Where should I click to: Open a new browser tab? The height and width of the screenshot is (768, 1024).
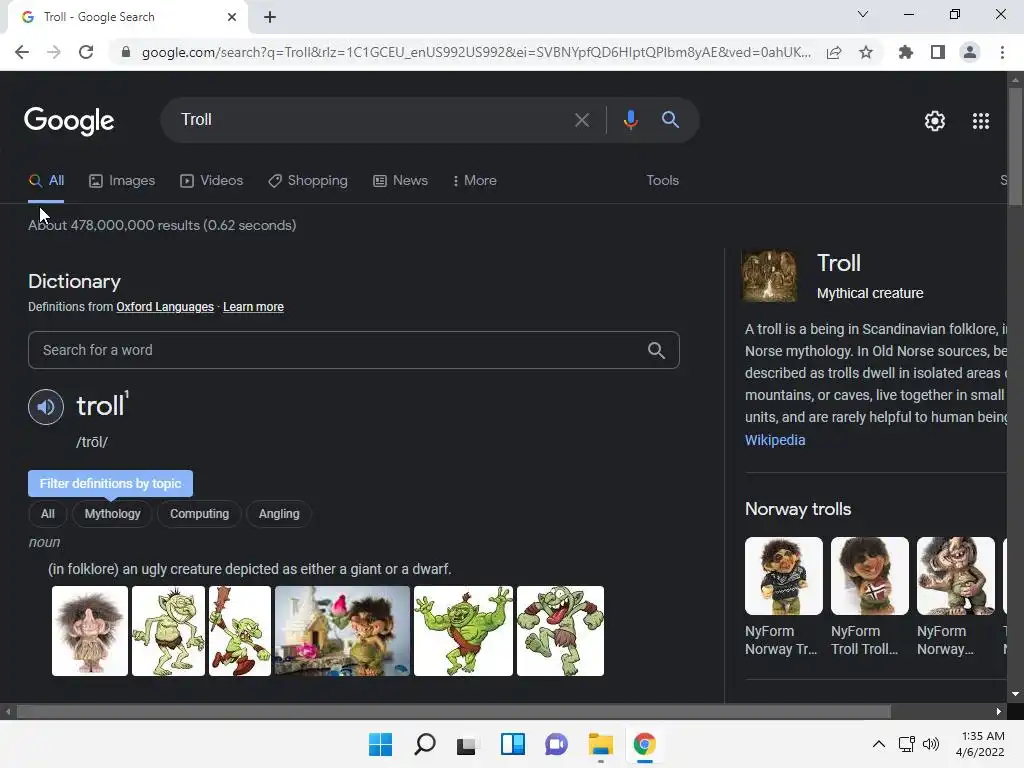click(x=270, y=17)
